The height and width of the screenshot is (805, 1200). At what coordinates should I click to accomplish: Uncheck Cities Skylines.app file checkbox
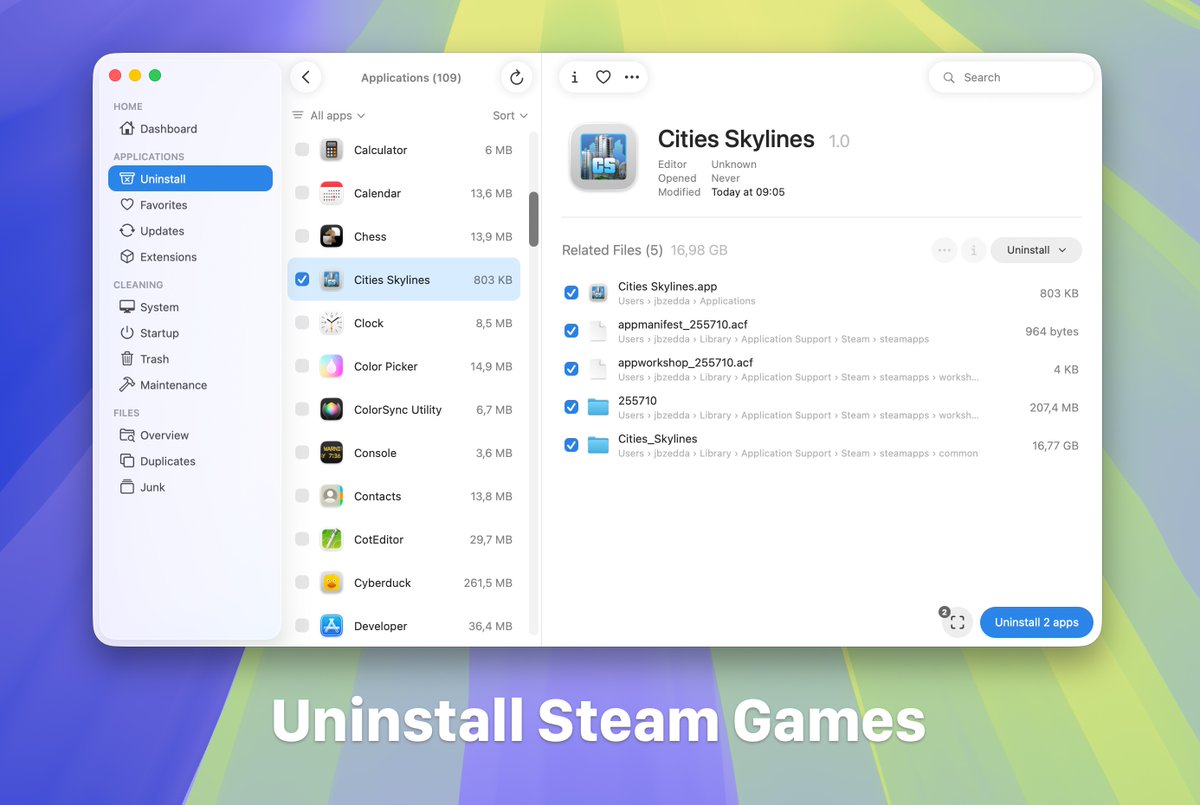coord(571,293)
